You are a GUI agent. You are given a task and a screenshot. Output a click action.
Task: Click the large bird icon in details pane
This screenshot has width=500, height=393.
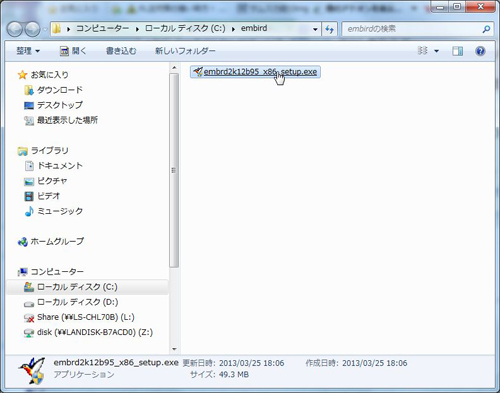pyautogui.click(x=32, y=370)
